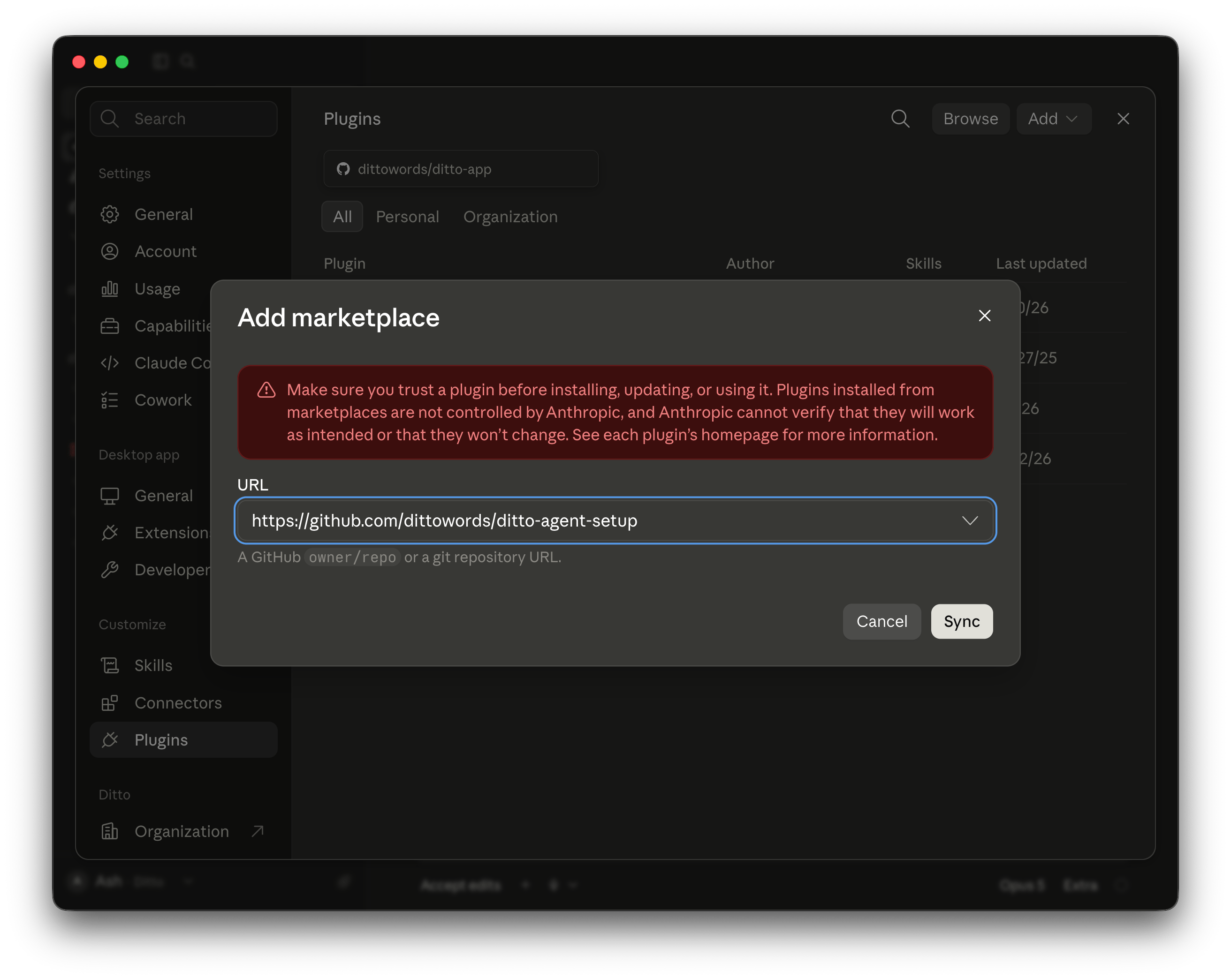
Task: Open the Add dropdown in Plugins header
Action: (x=1053, y=119)
